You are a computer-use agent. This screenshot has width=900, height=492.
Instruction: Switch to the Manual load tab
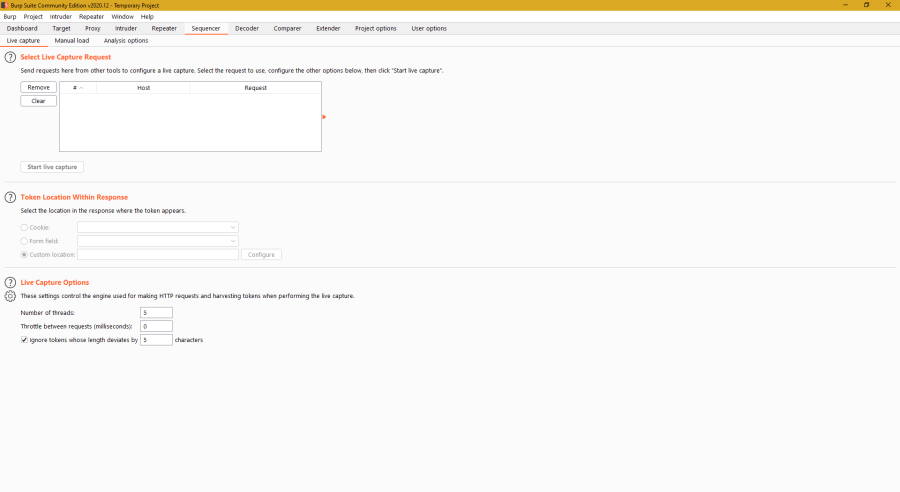pyautogui.click(x=72, y=41)
